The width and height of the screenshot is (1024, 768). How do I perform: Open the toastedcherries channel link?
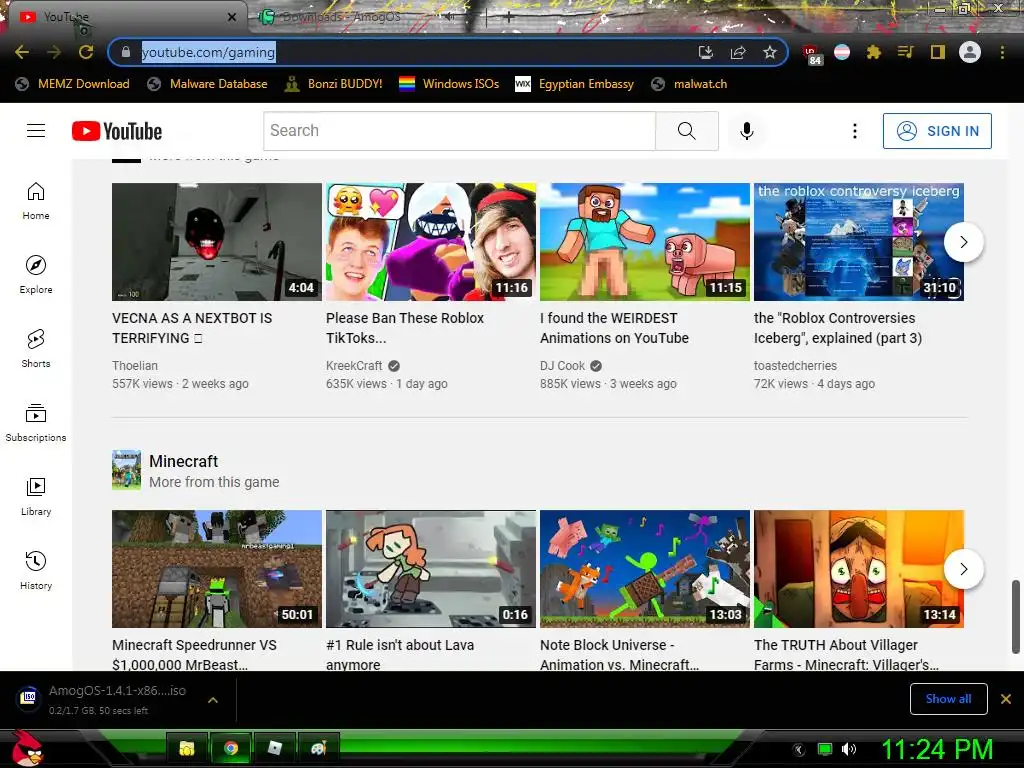click(x=795, y=366)
